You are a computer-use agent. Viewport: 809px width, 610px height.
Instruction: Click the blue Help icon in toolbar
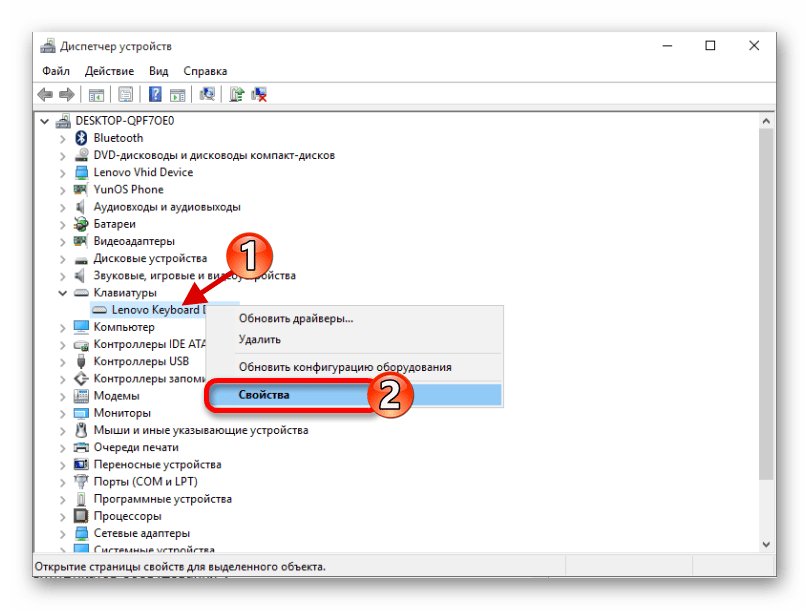coord(155,95)
